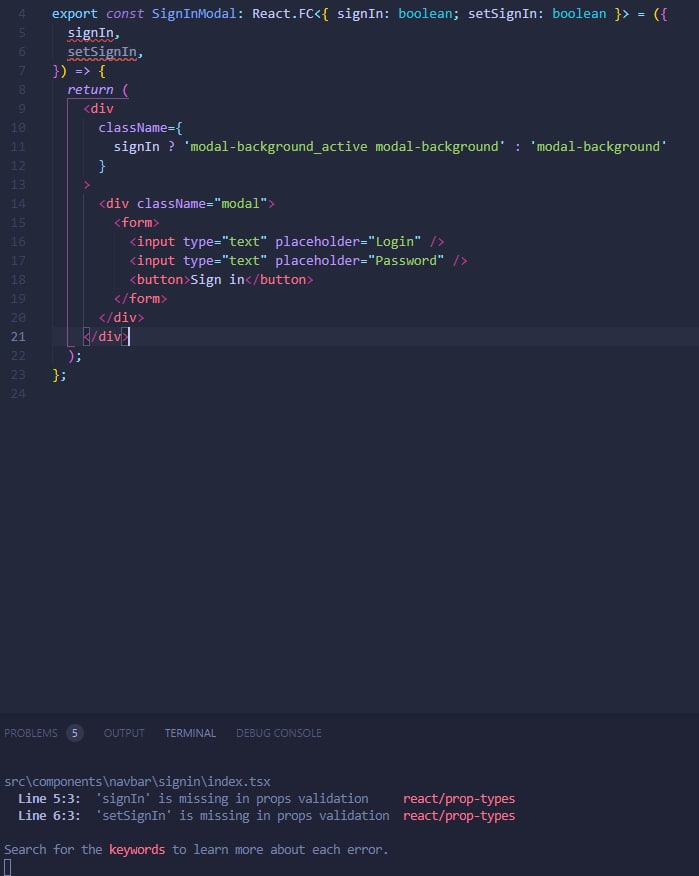The width and height of the screenshot is (699, 876).
Task: Click the React.FC type annotation
Action: point(283,14)
